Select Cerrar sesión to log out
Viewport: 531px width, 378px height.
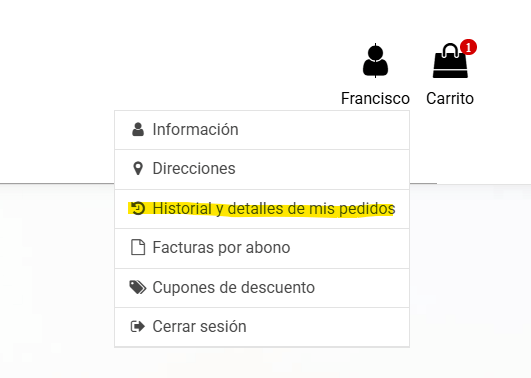click(x=262, y=327)
